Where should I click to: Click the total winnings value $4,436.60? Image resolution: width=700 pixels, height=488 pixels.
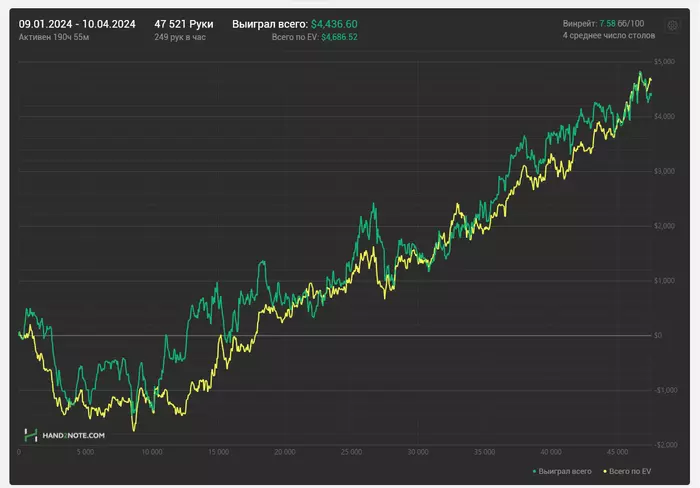click(x=334, y=22)
